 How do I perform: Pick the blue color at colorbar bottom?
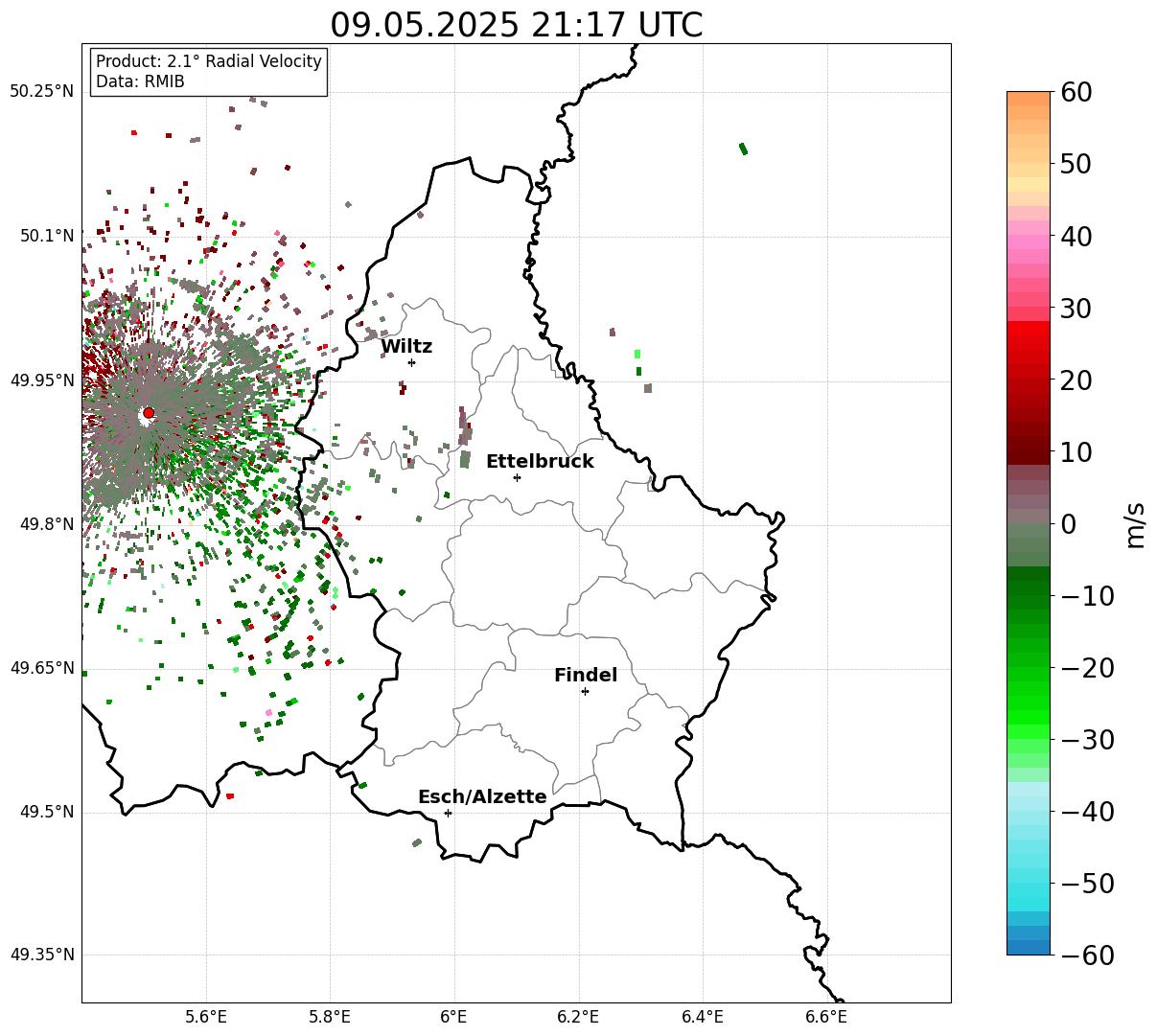[1029, 947]
